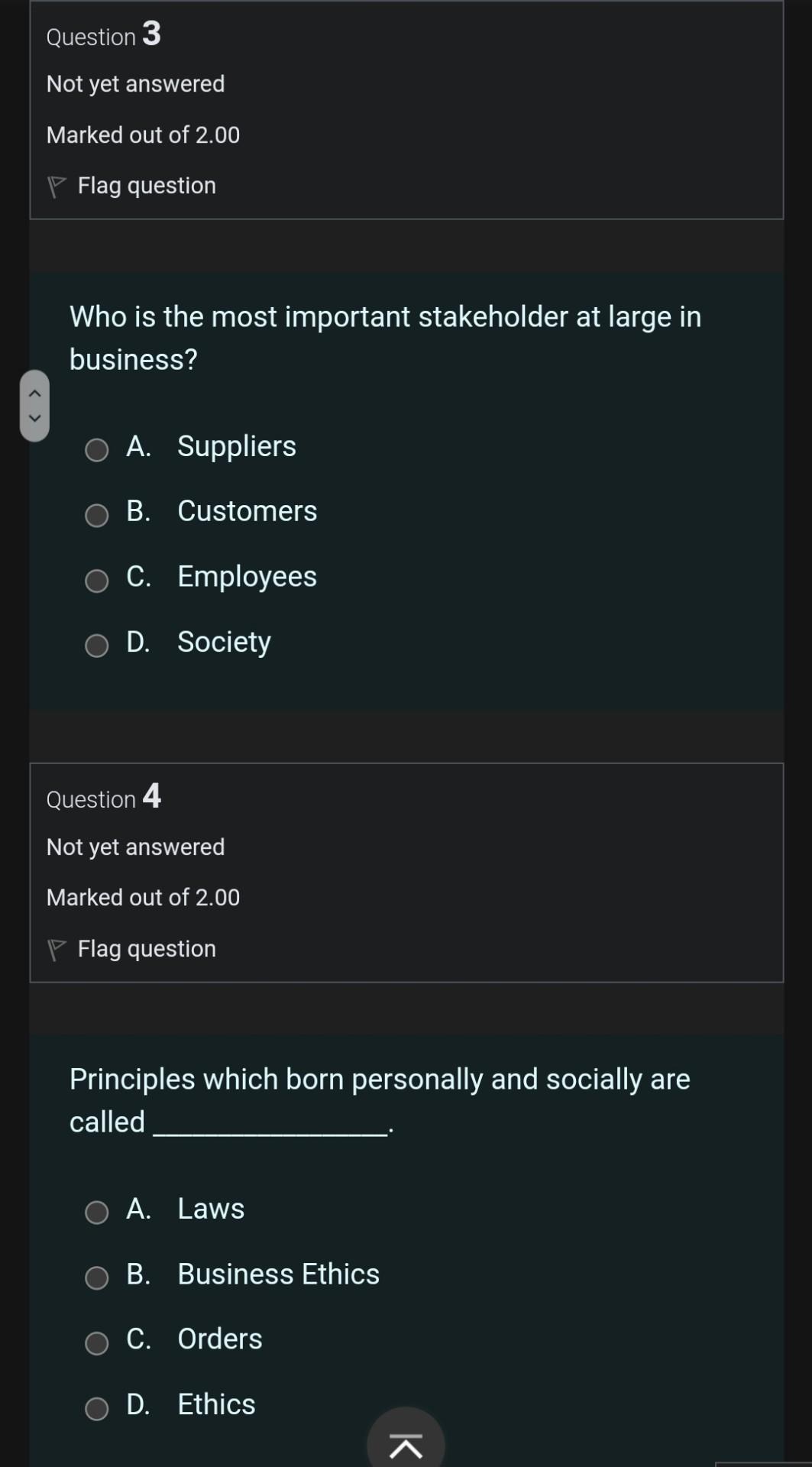The height and width of the screenshot is (1467, 812).
Task: Select answer C. Employees for Question 3
Action: (96, 581)
